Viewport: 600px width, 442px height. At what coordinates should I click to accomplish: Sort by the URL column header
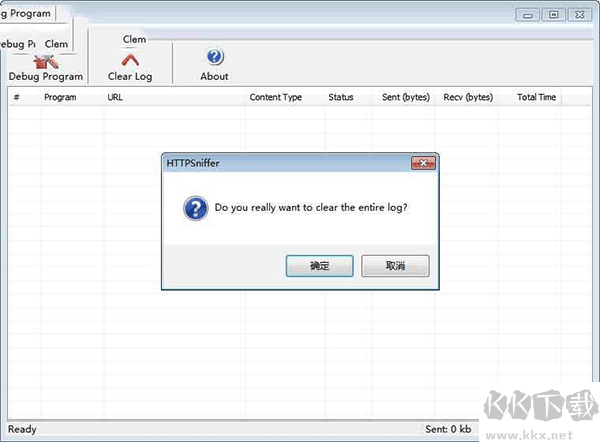point(115,97)
